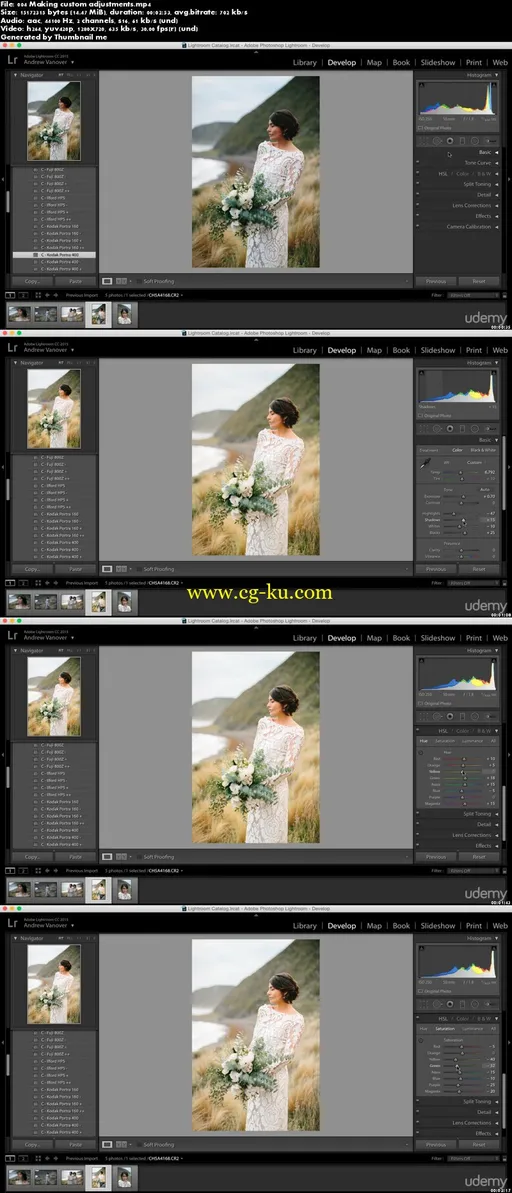Click Auto tone button
This screenshot has width=512, height=1193.
pyautogui.click(x=485, y=489)
